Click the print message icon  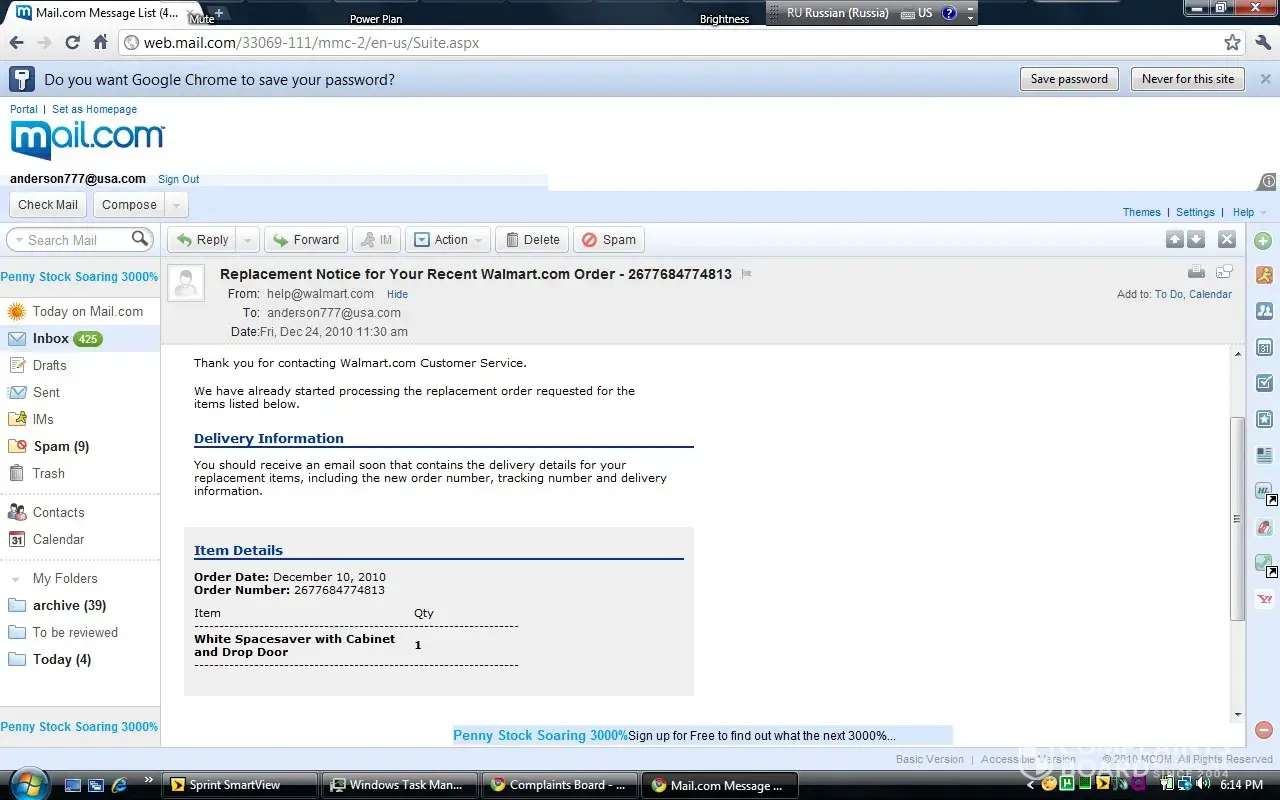pyautogui.click(x=1196, y=272)
